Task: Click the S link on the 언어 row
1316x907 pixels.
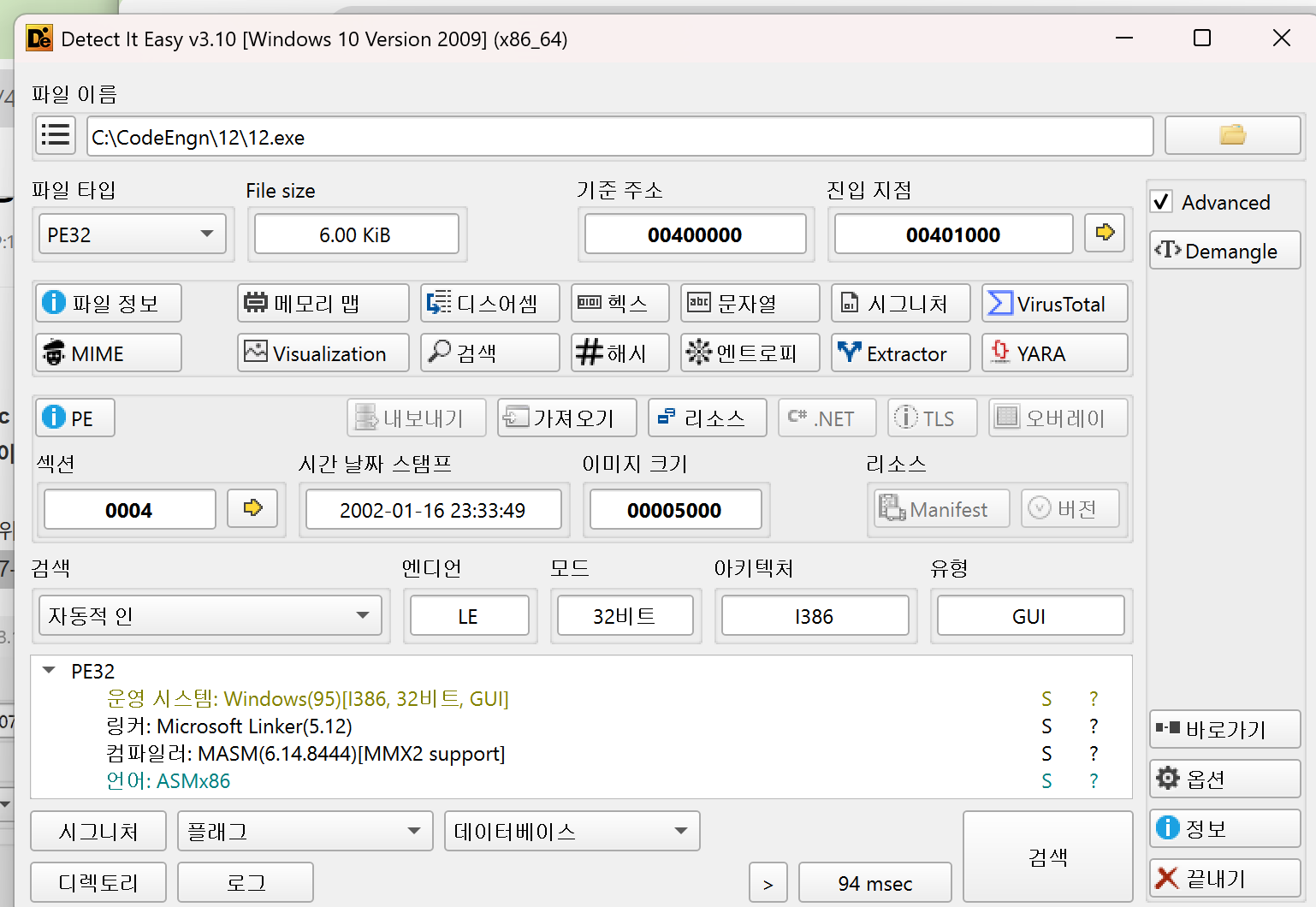Action: (x=1046, y=781)
